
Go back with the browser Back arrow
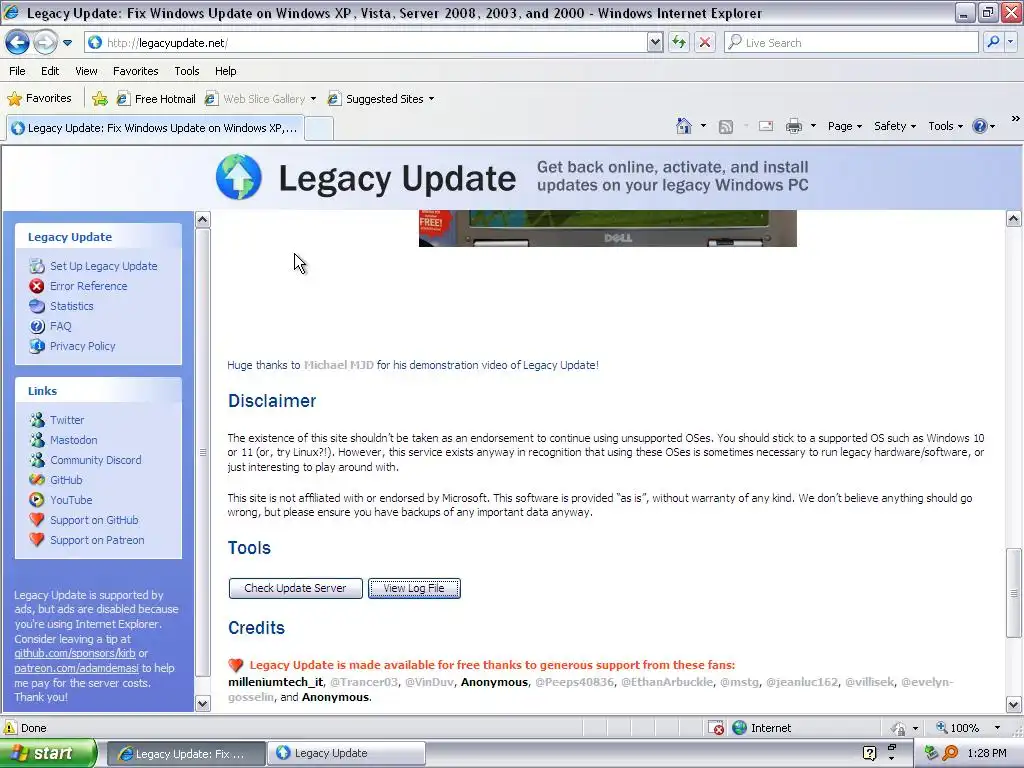pyautogui.click(x=18, y=43)
